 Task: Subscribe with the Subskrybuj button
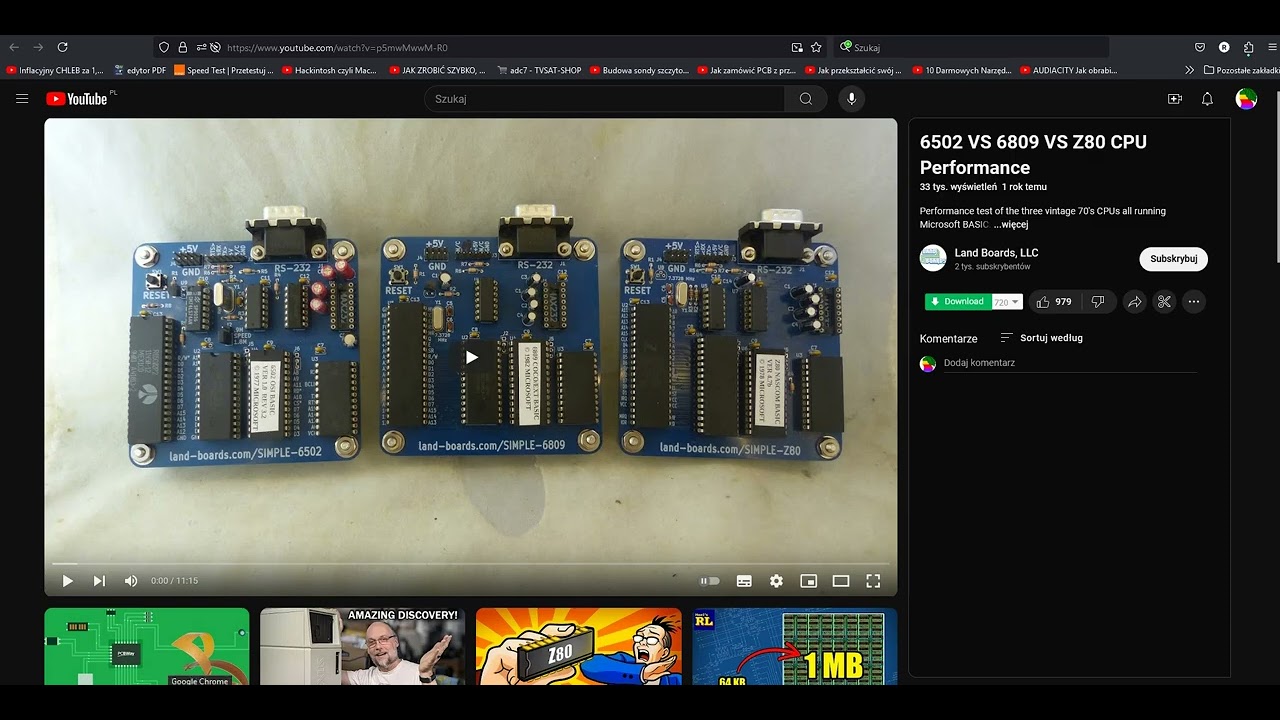pos(1173,259)
